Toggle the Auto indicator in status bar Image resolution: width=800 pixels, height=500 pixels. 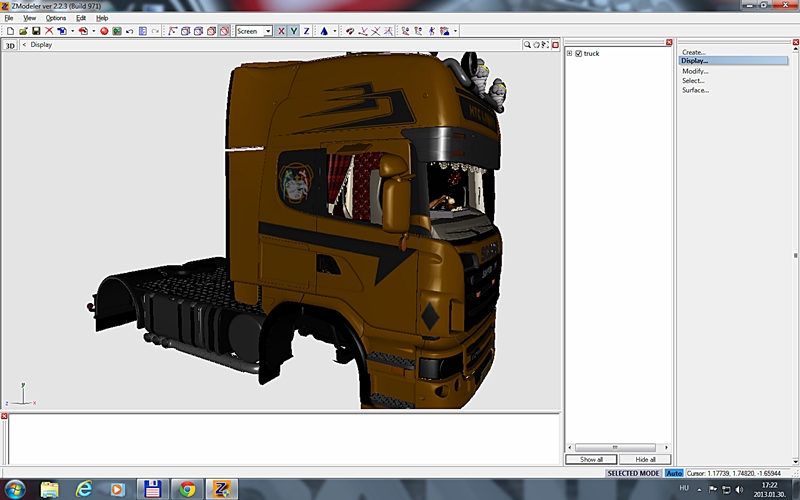pyautogui.click(x=674, y=473)
